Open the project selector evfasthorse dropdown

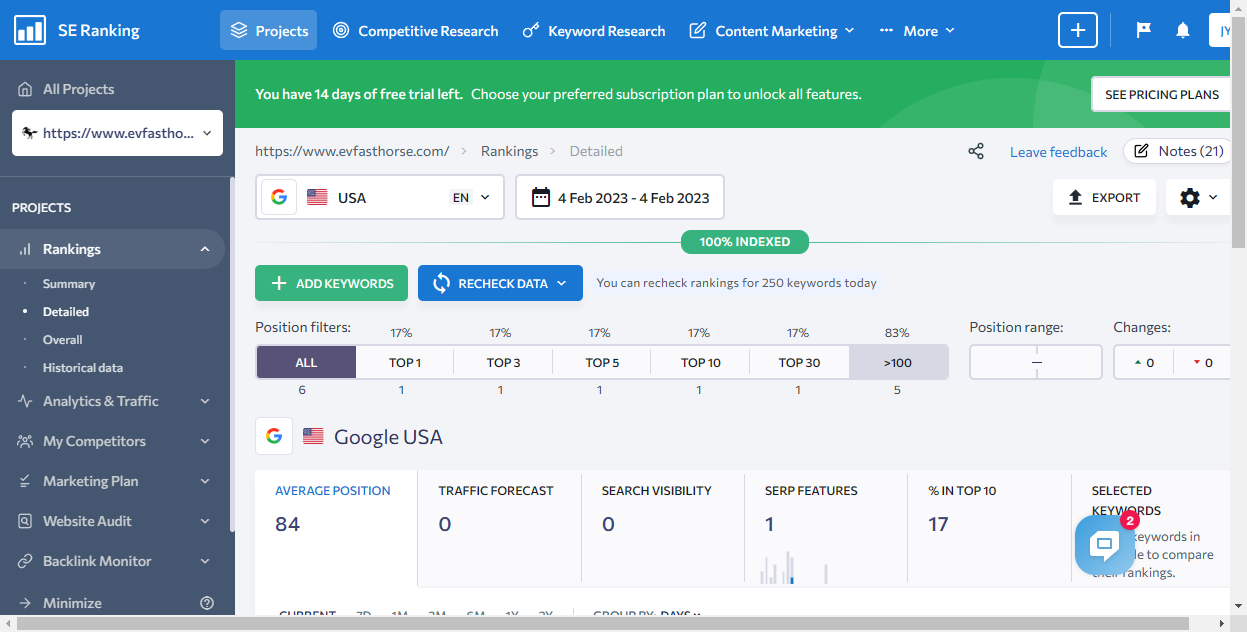point(117,133)
